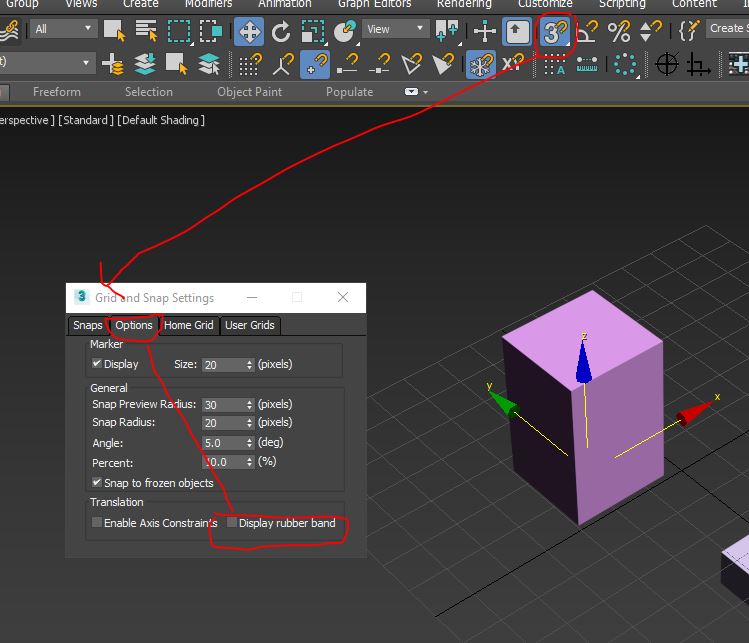Enable Snap to Face icon
Screen dimensions: 749x643
[x=443, y=64]
